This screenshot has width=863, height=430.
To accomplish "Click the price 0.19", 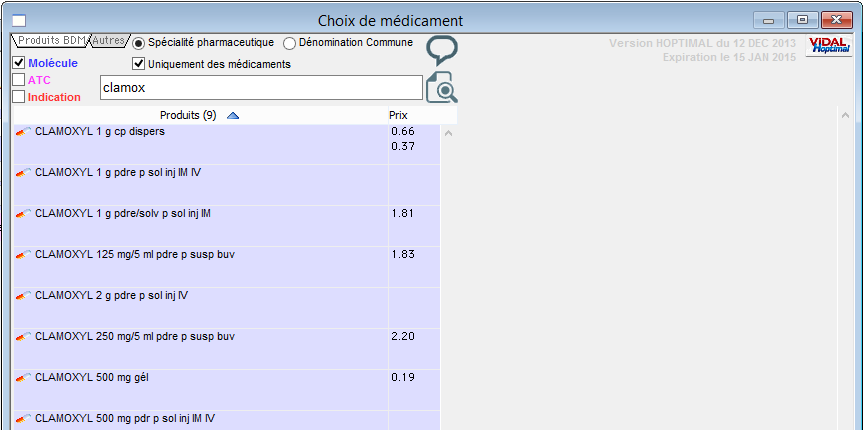I will click(403, 378).
